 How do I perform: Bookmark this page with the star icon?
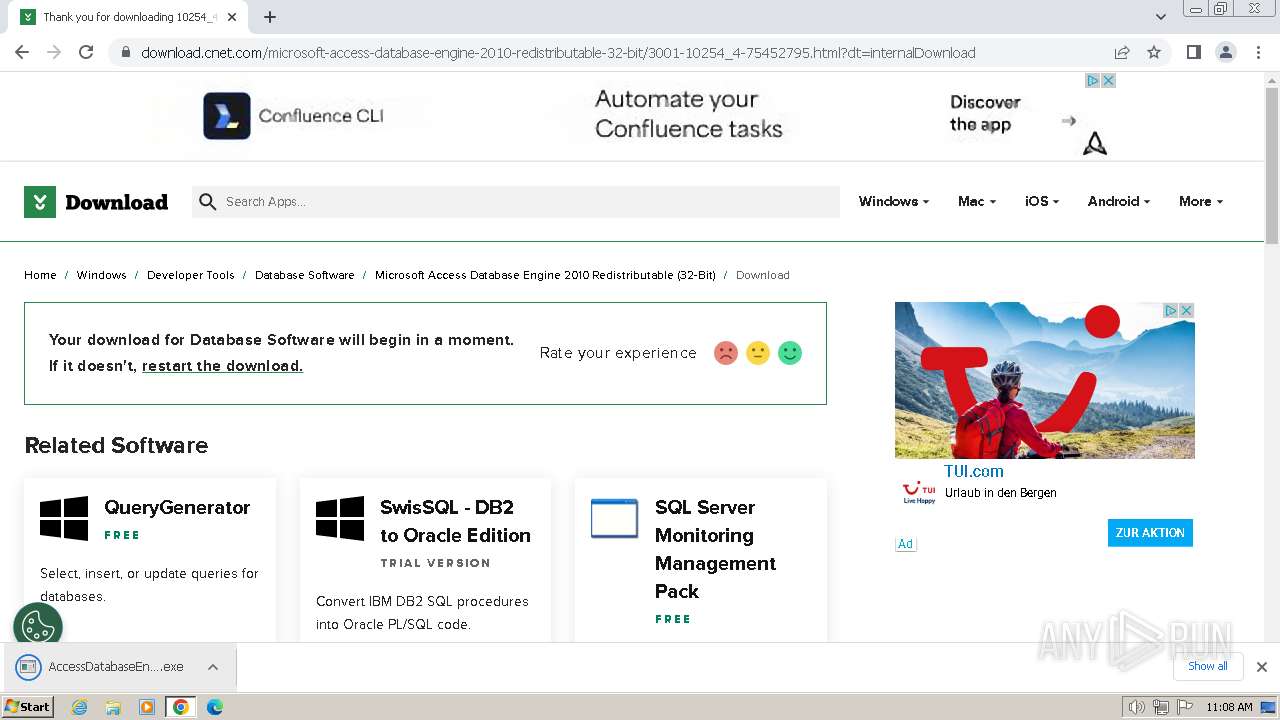tap(1154, 52)
